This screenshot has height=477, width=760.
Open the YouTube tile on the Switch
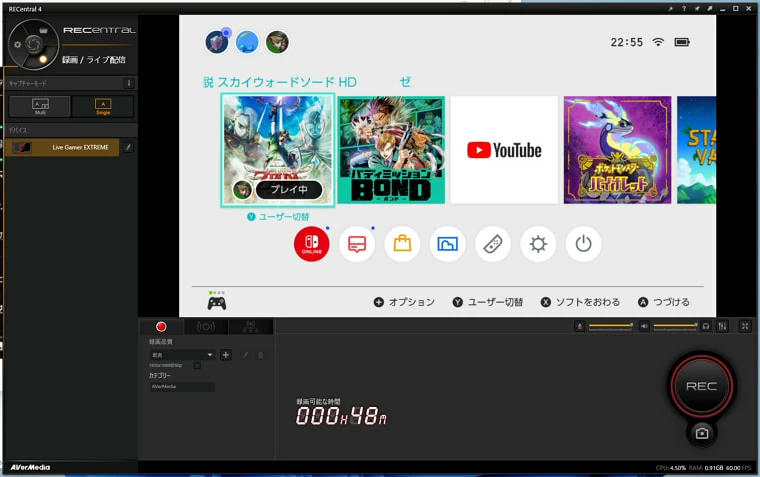click(x=504, y=150)
